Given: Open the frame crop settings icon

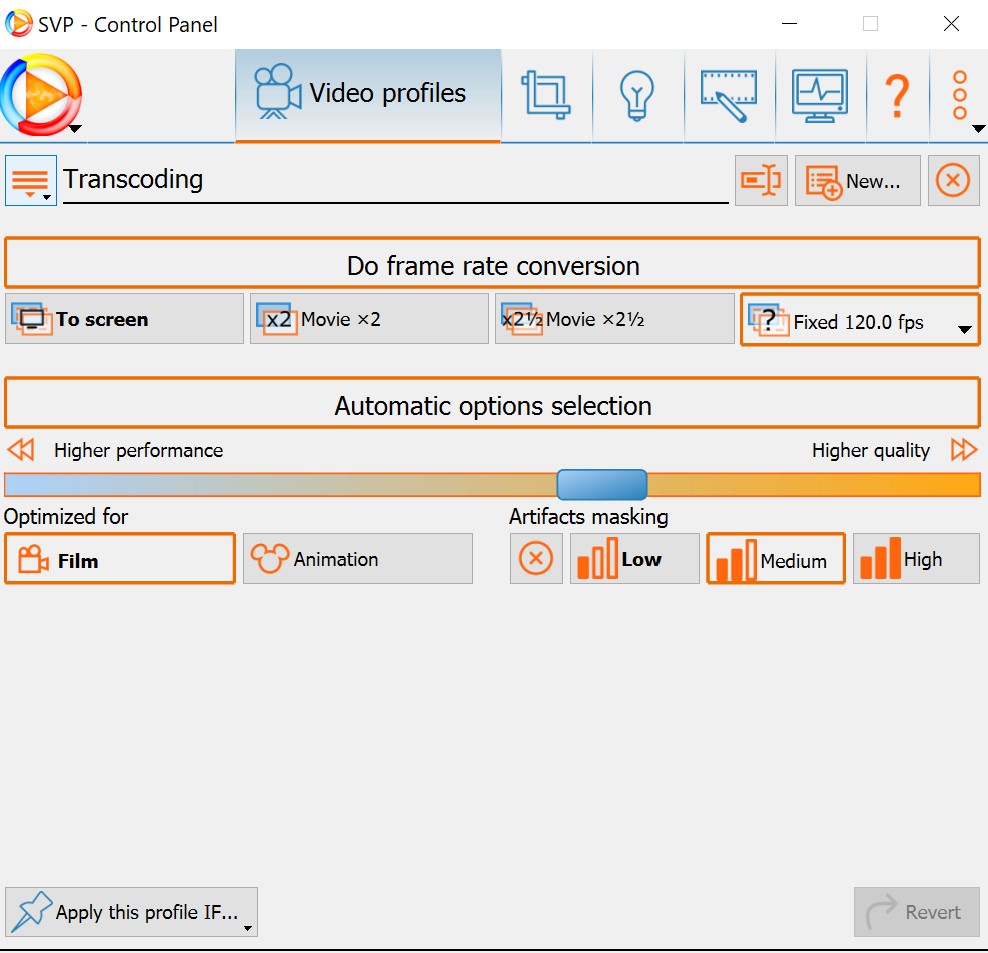Looking at the screenshot, I should pos(546,96).
